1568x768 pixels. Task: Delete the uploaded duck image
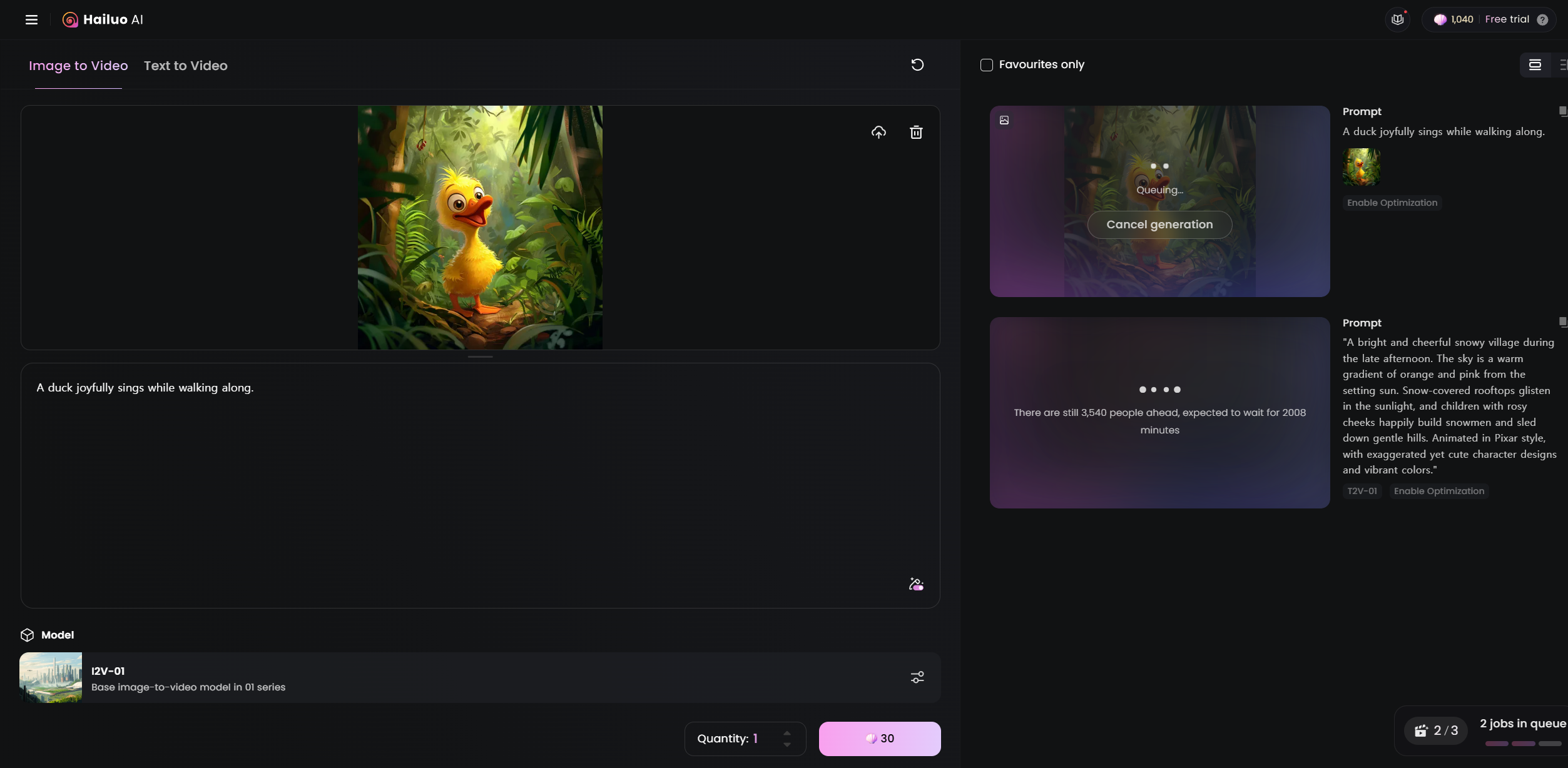point(916,132)
